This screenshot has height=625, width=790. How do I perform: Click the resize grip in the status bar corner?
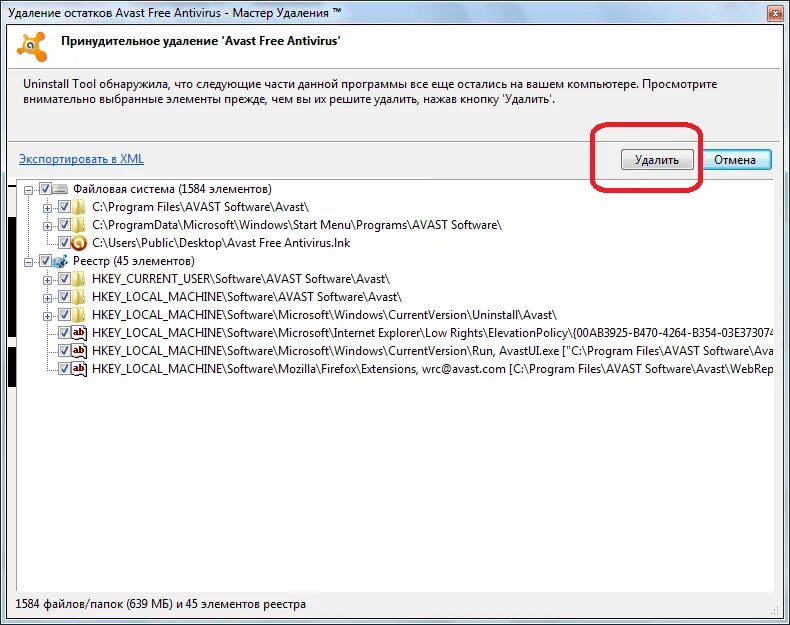point(775,610)
